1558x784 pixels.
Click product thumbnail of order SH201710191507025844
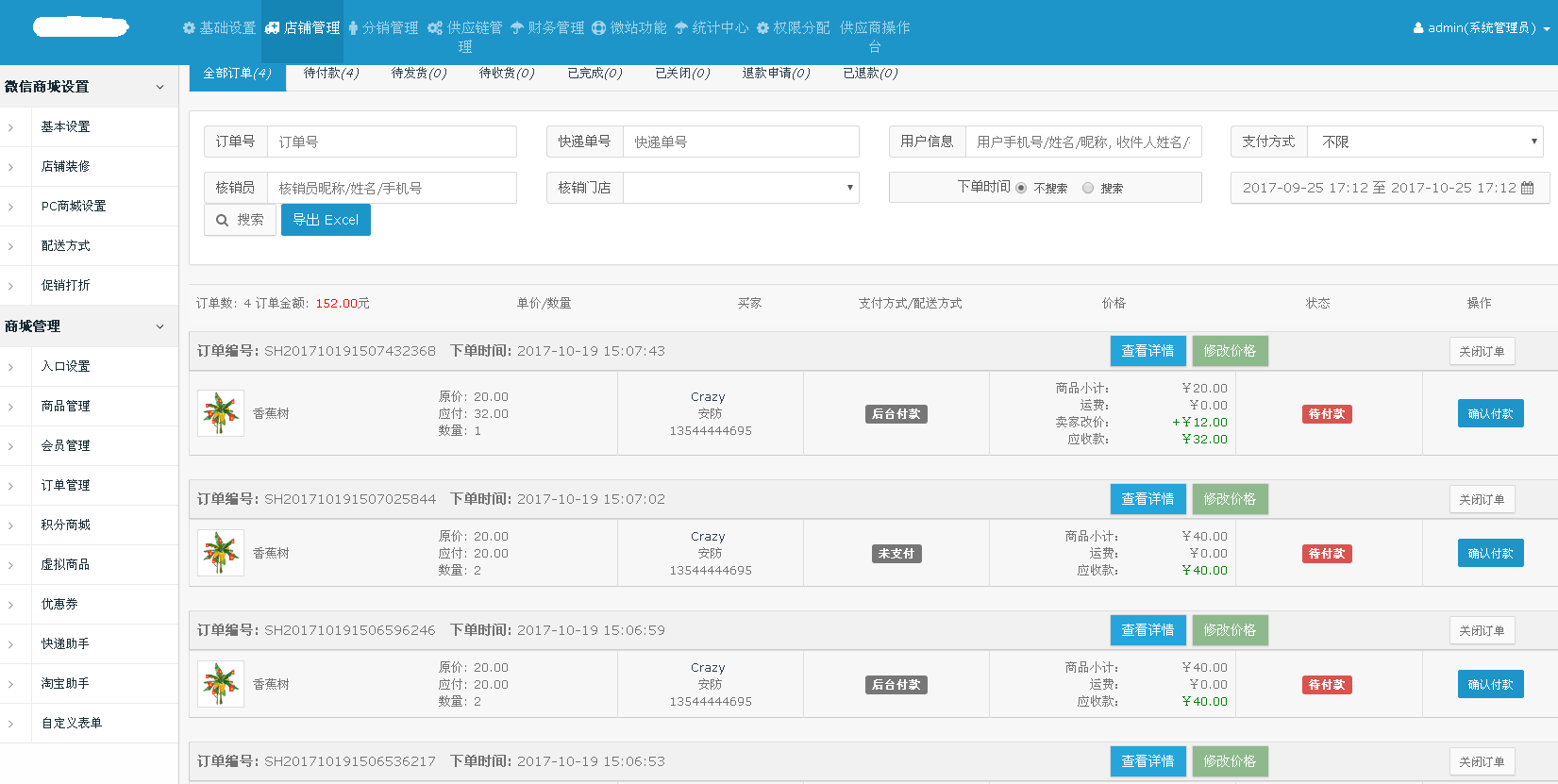tap(221, 553)
